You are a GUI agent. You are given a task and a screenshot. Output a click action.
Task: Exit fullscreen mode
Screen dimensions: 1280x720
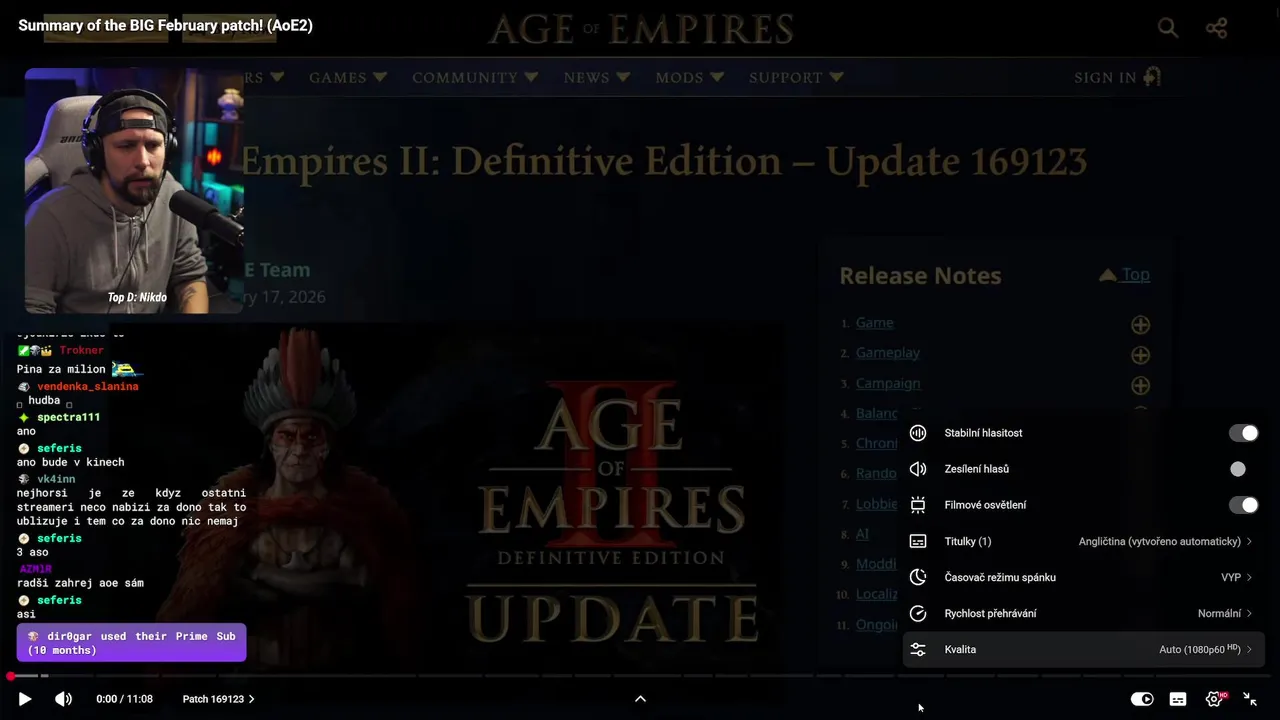pyautogui.click(x=1250, y=699)
